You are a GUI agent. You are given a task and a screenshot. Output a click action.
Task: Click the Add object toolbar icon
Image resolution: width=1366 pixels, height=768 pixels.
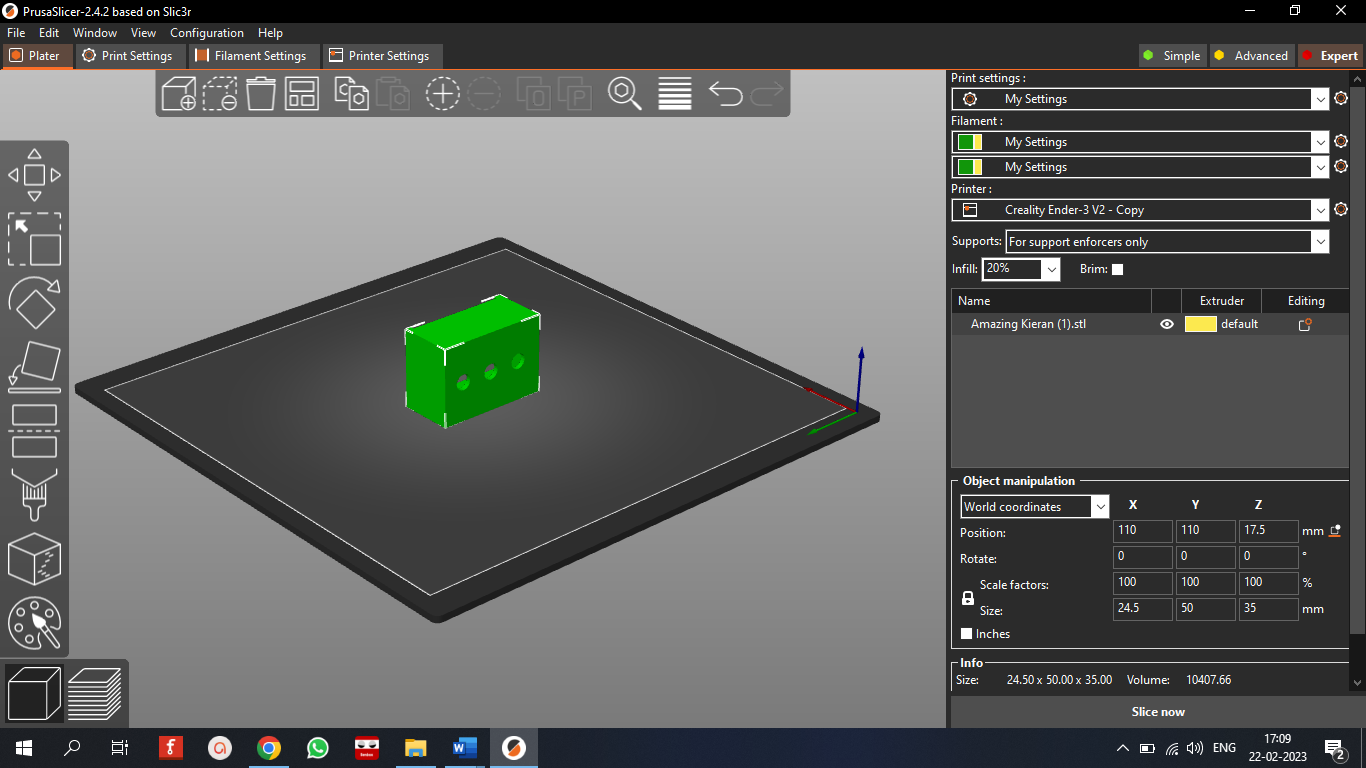coord(178,94)
